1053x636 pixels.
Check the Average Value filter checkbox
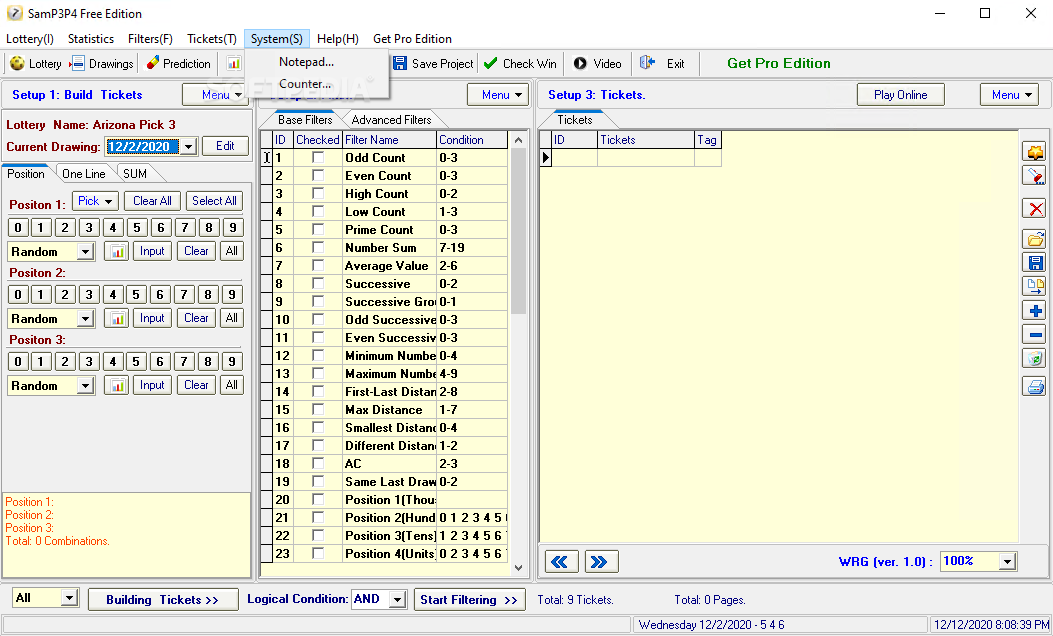tap(318, 266)
